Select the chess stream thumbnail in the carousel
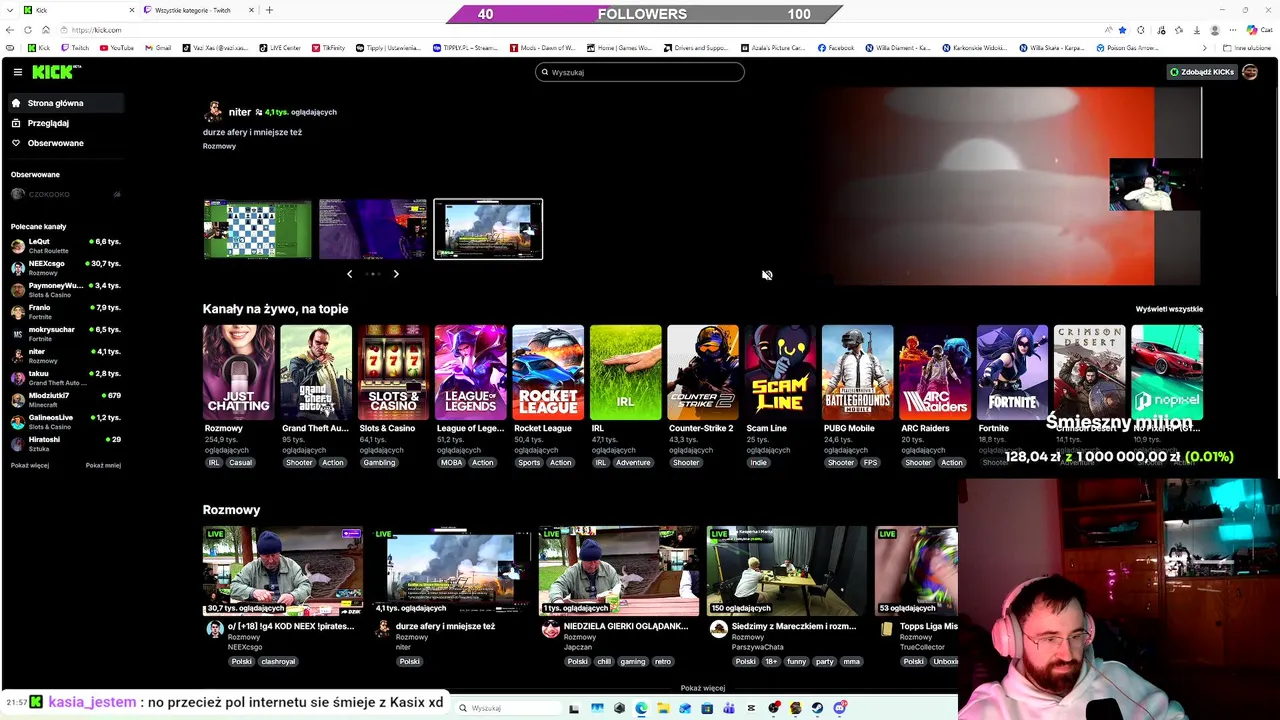Image resolution: width=1280 pixels, height=720 pixels. click(257, 229)
